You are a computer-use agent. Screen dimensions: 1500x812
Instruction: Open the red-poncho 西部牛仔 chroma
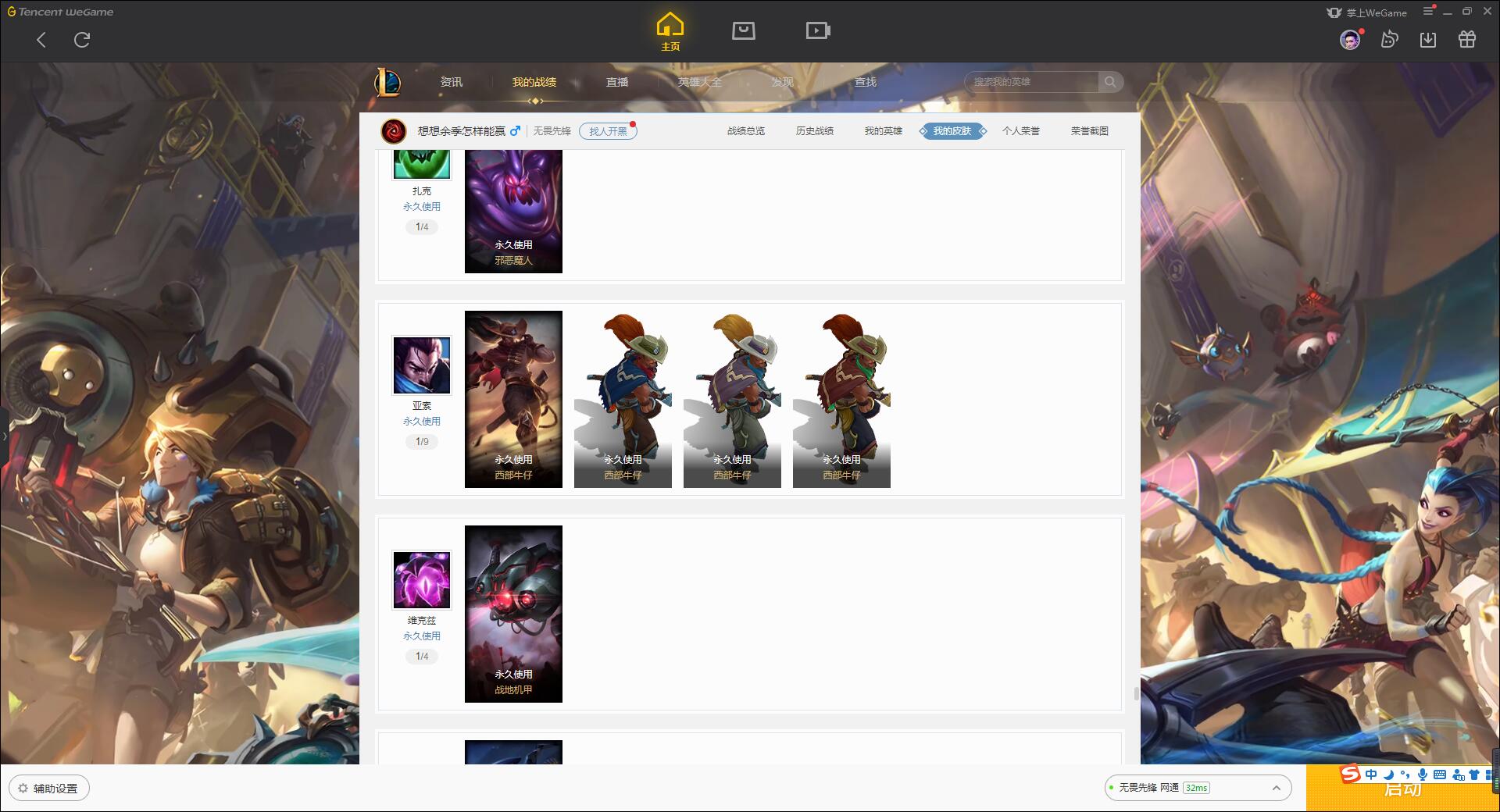tap(841, 399)
